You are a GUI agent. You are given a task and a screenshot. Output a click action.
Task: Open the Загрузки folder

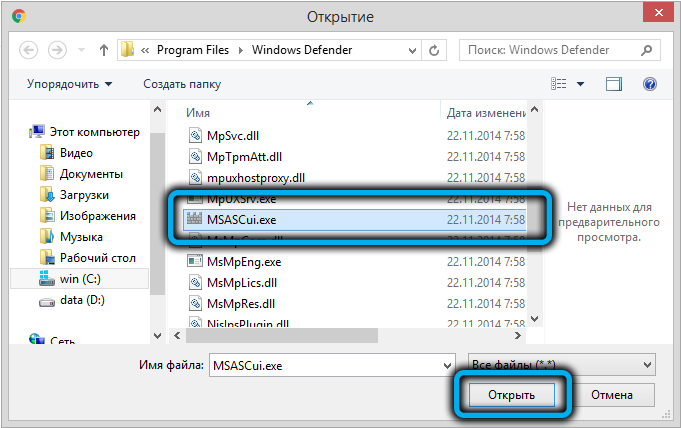[84, 195]
